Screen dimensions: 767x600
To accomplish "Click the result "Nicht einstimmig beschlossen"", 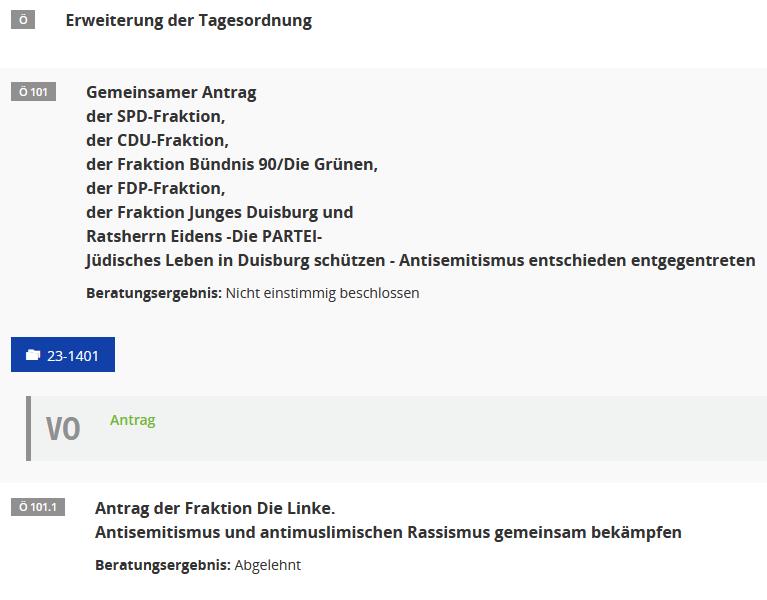I will coord(322,293).
